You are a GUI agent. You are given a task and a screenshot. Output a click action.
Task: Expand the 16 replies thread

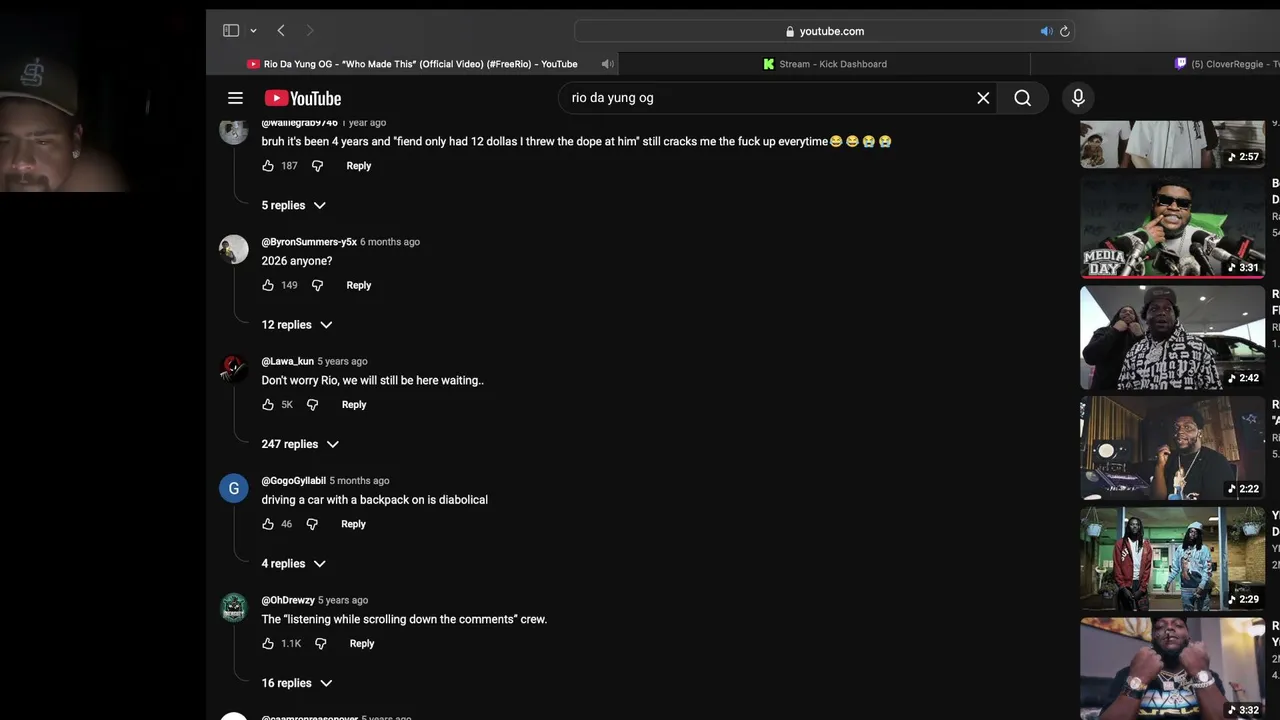(297, 683)
